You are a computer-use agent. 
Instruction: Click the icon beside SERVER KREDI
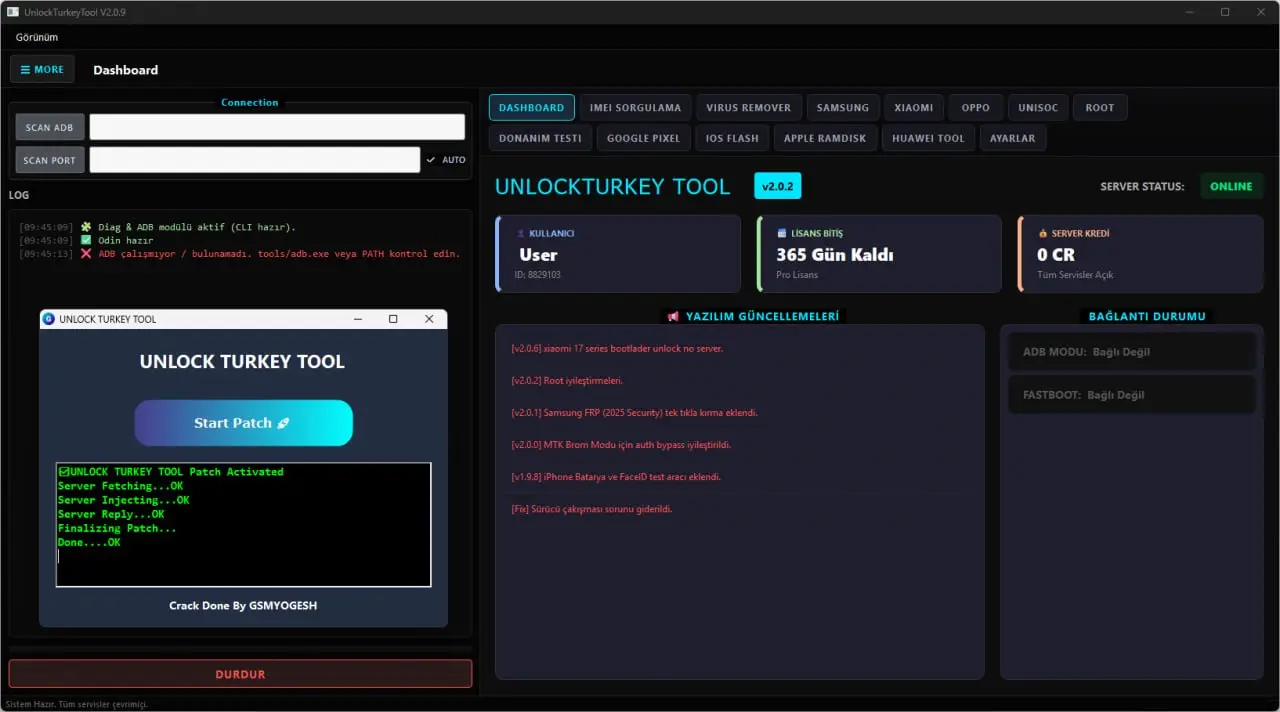click(1042, 234)
